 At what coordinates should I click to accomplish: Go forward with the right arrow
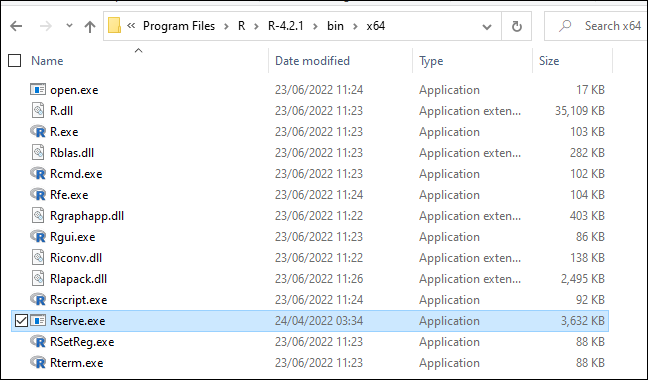pos(45,26)
